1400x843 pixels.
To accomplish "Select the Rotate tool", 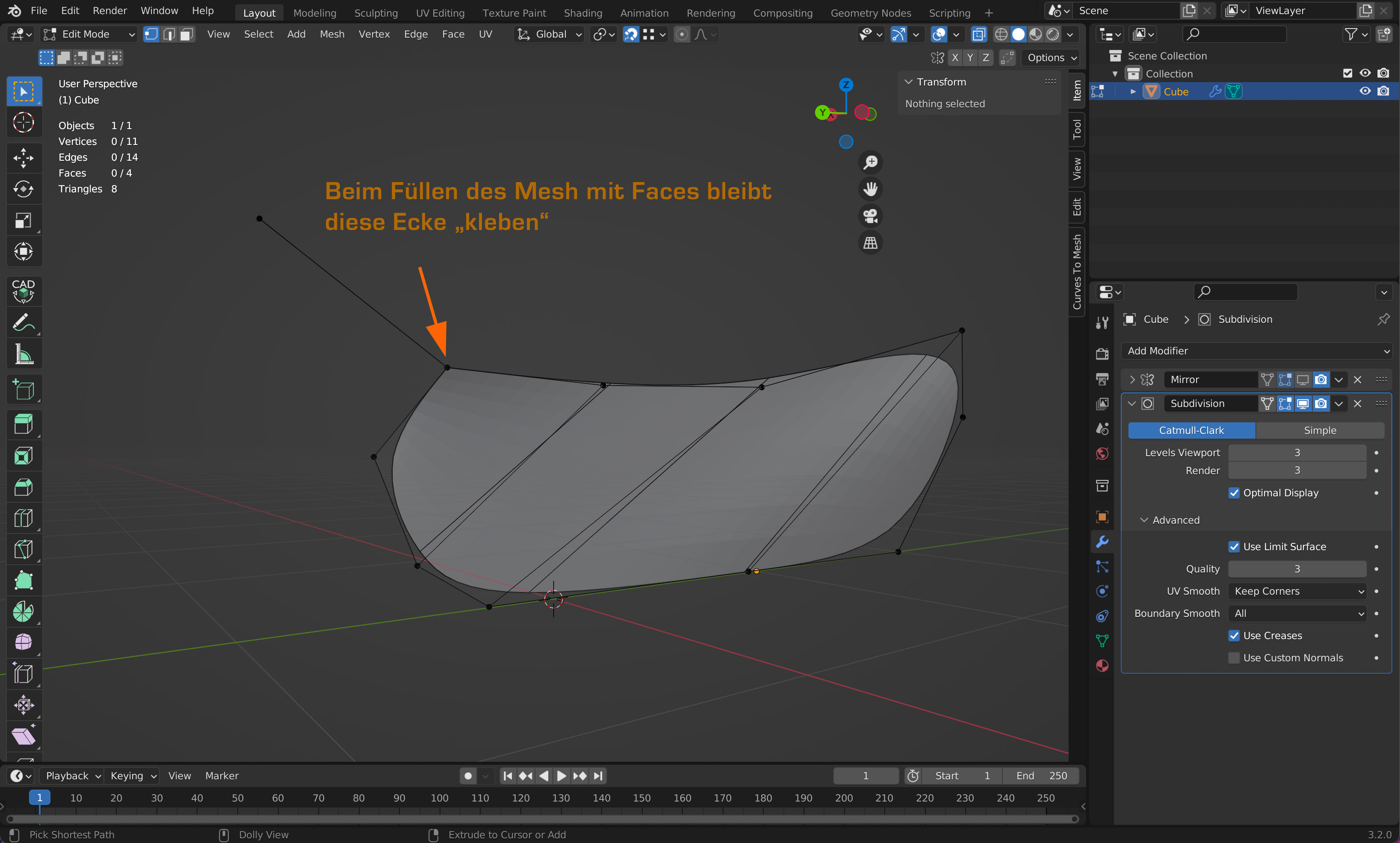I will pyautogui.click(x=23, y=189).
